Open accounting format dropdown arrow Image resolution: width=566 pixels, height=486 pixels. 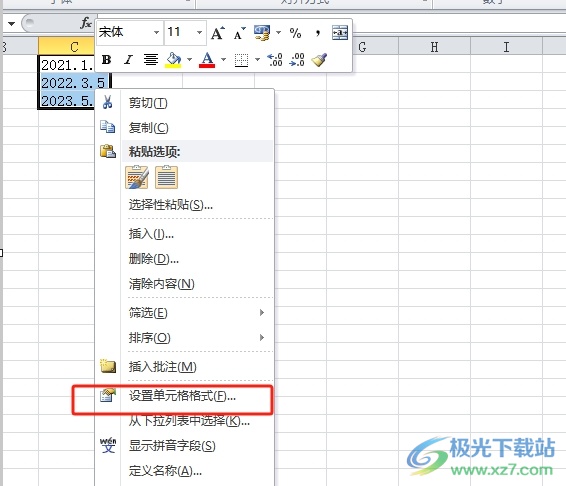pos(278,33)
